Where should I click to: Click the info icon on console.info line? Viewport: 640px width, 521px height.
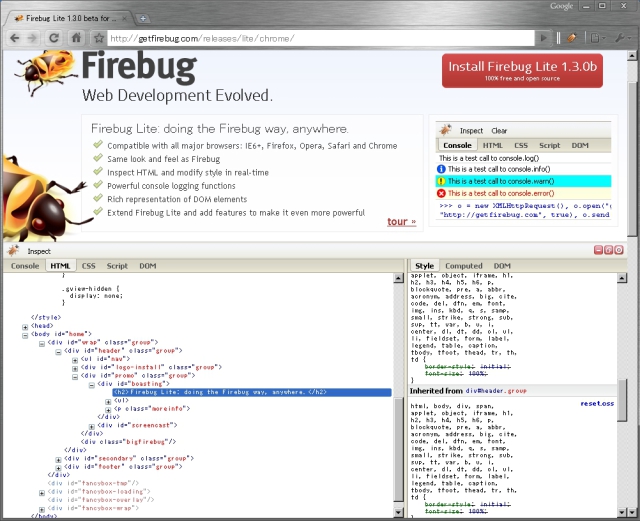pyautogui.click(x=441, y=169)
